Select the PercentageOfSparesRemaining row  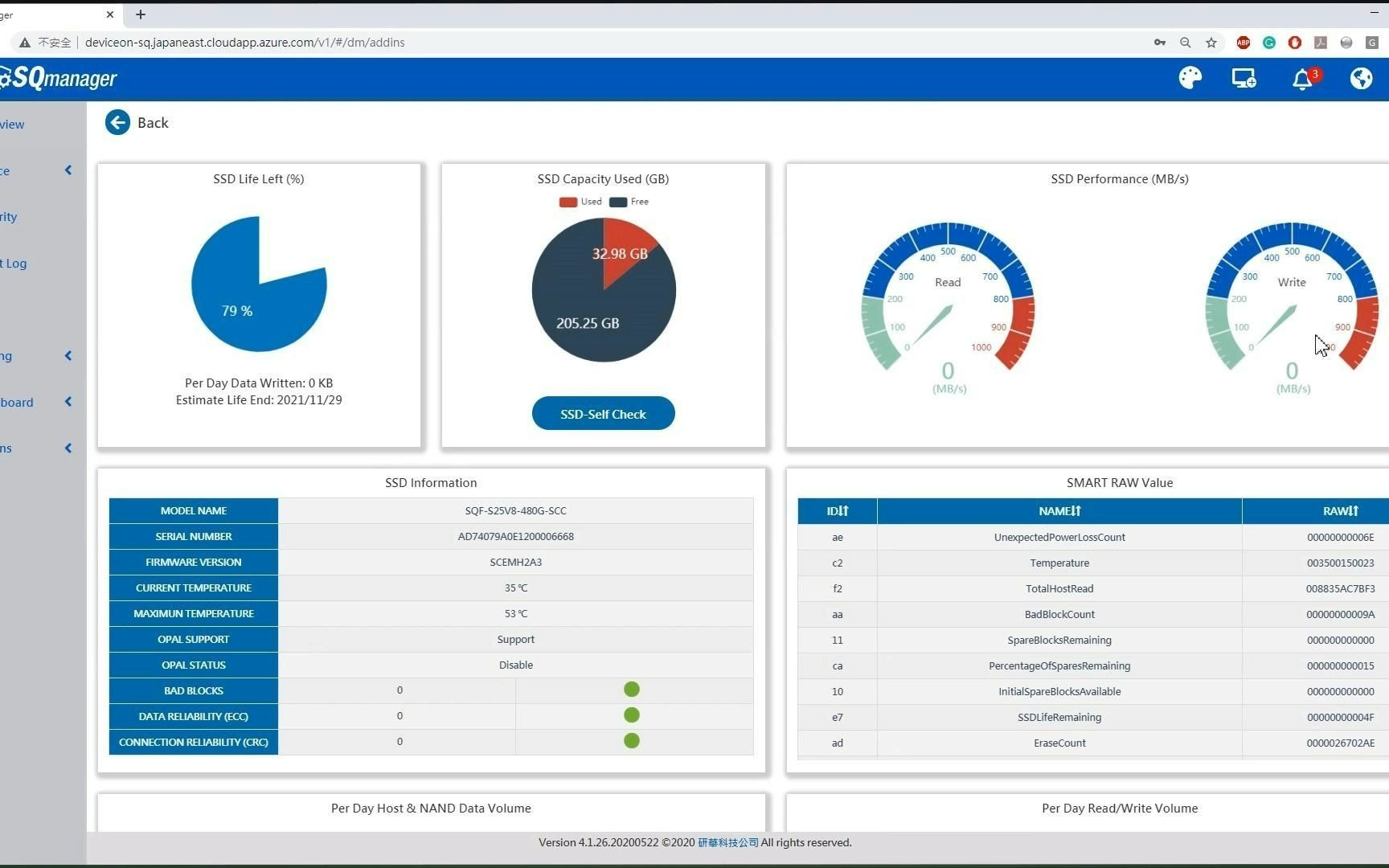[1093, 665]
